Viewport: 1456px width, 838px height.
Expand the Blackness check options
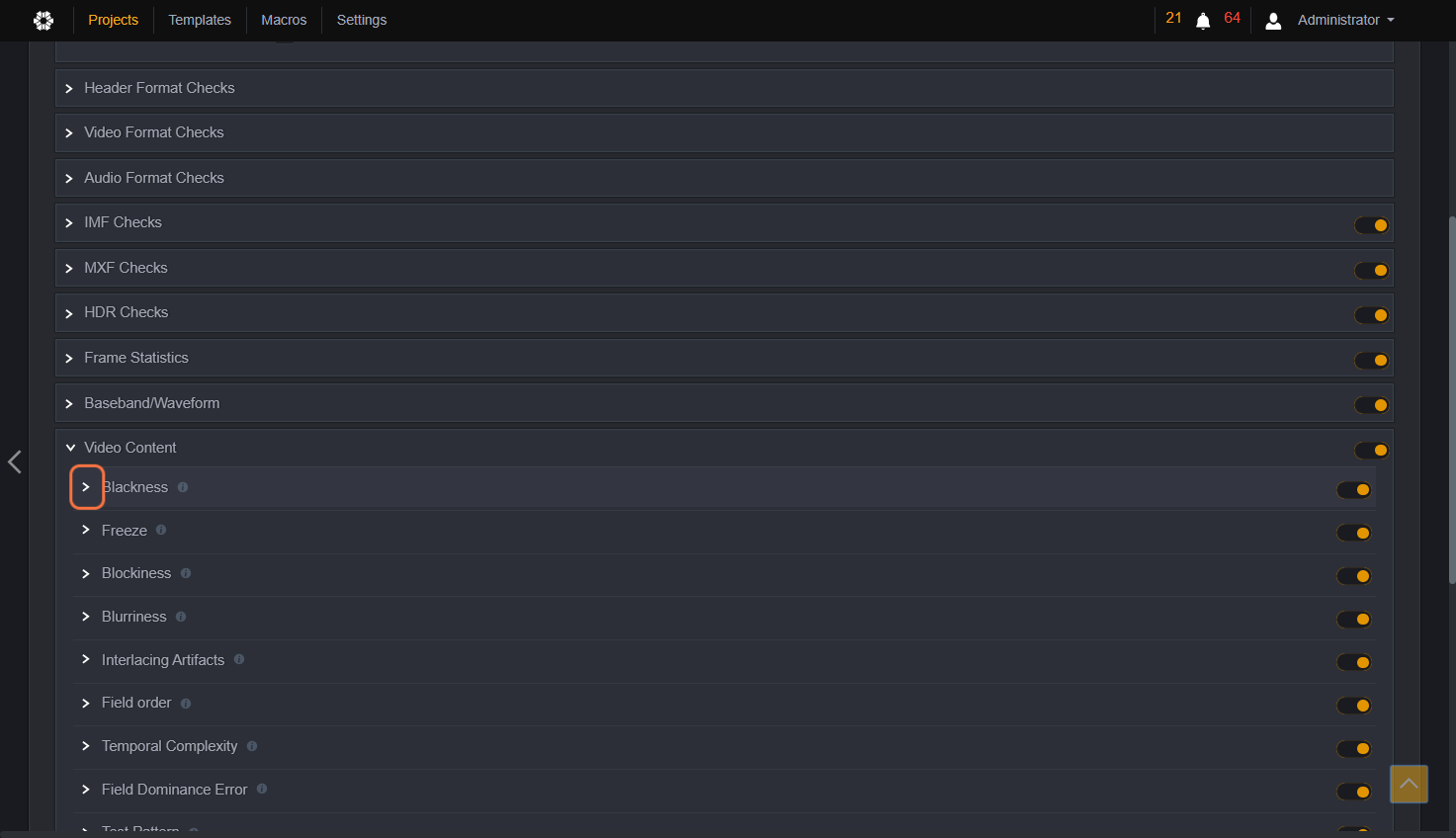click(86, 487)
